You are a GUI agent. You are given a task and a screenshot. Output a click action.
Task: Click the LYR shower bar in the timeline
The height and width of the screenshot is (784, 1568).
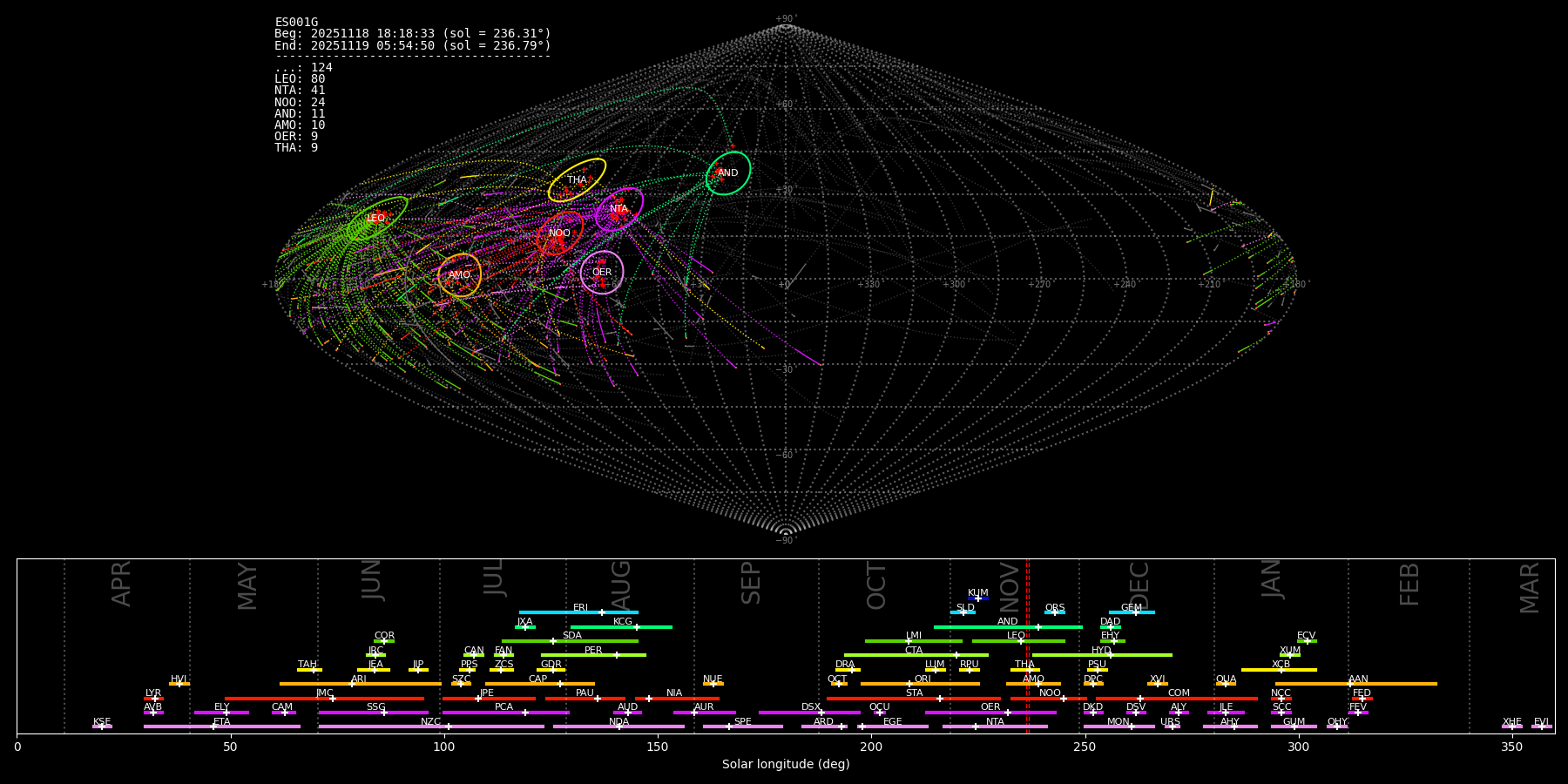pyautogui.click(x=153, y=699)
